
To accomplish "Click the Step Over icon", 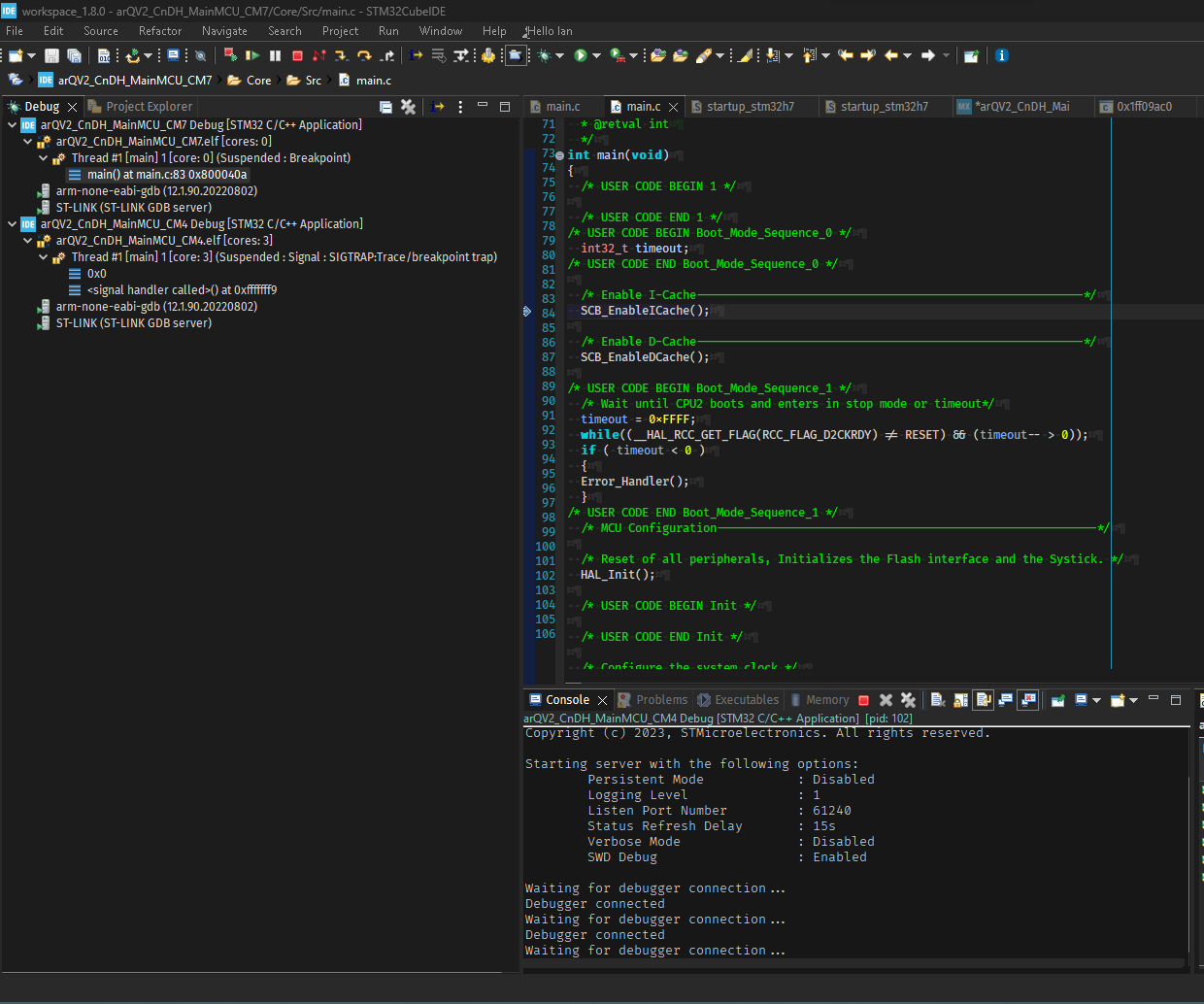I will (x=364, y=55).
